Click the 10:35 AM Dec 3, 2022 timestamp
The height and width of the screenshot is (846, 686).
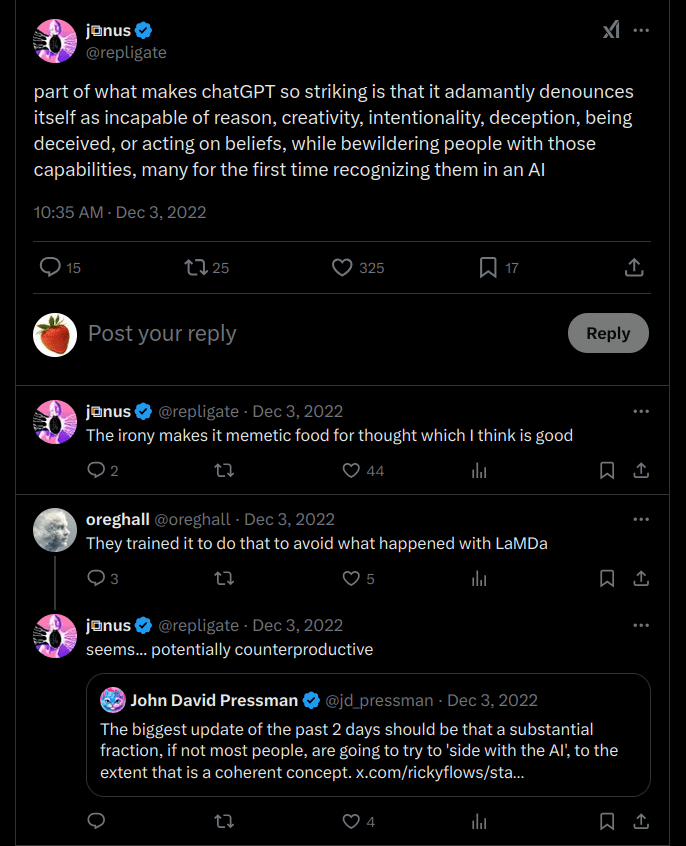click(120, 212)
